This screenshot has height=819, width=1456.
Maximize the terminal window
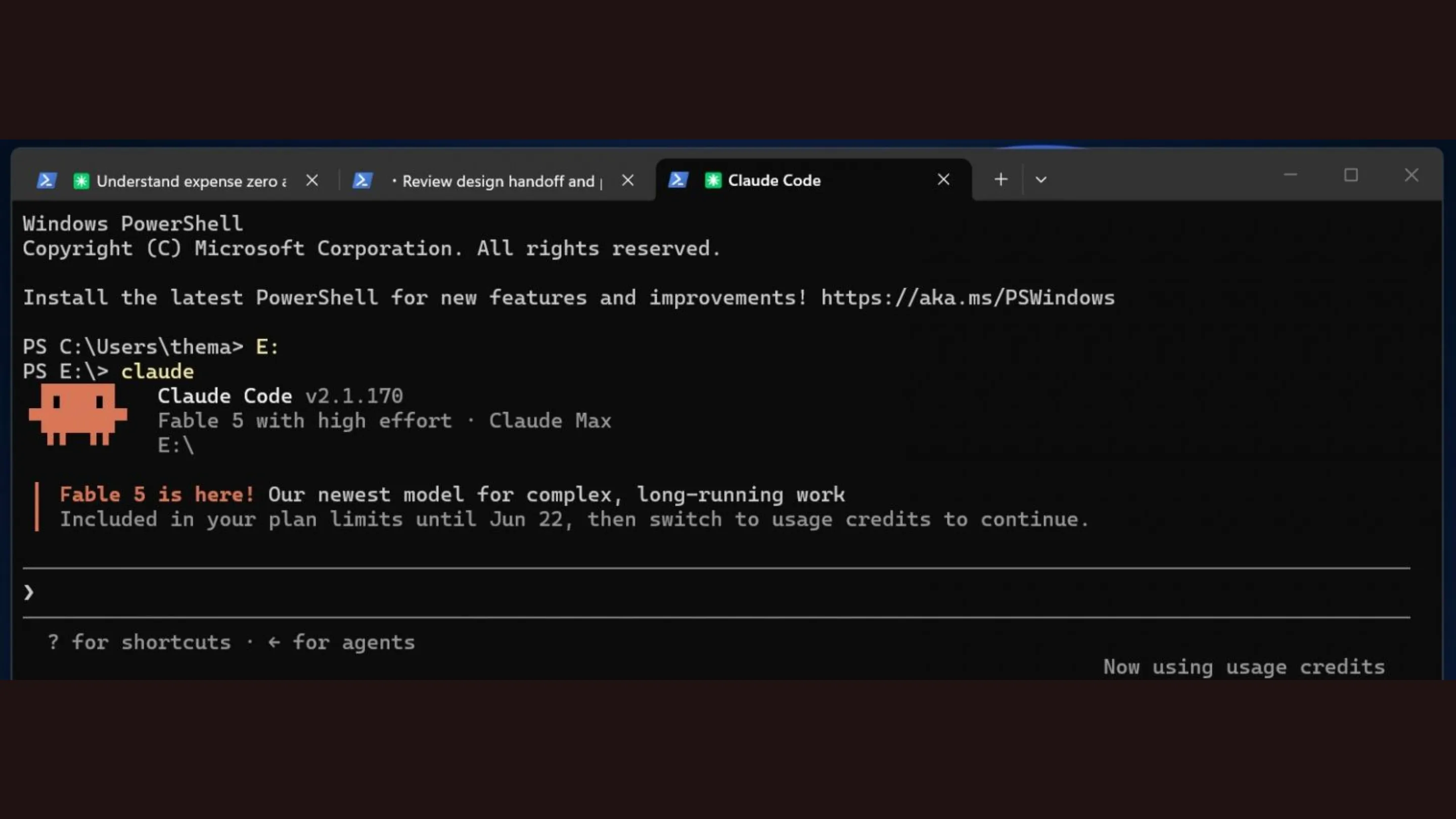click(1351, 175)
